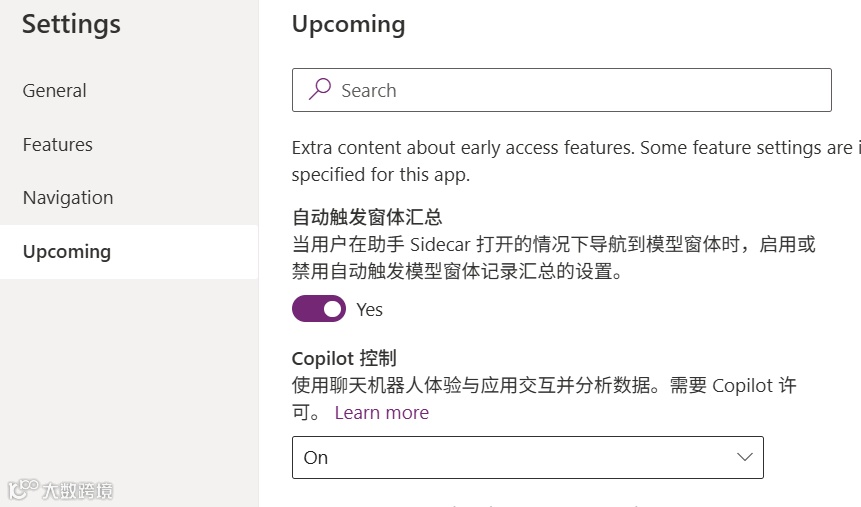Go to the Navigation settings tab
Viewport: 861px width, 507px height.
coord(68,198)
